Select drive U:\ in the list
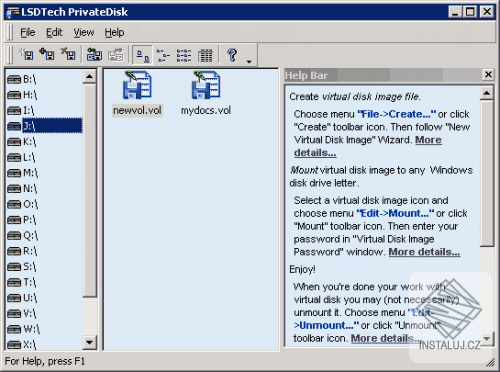This screenshot has width=500, height=372. (x=22, y=297)
